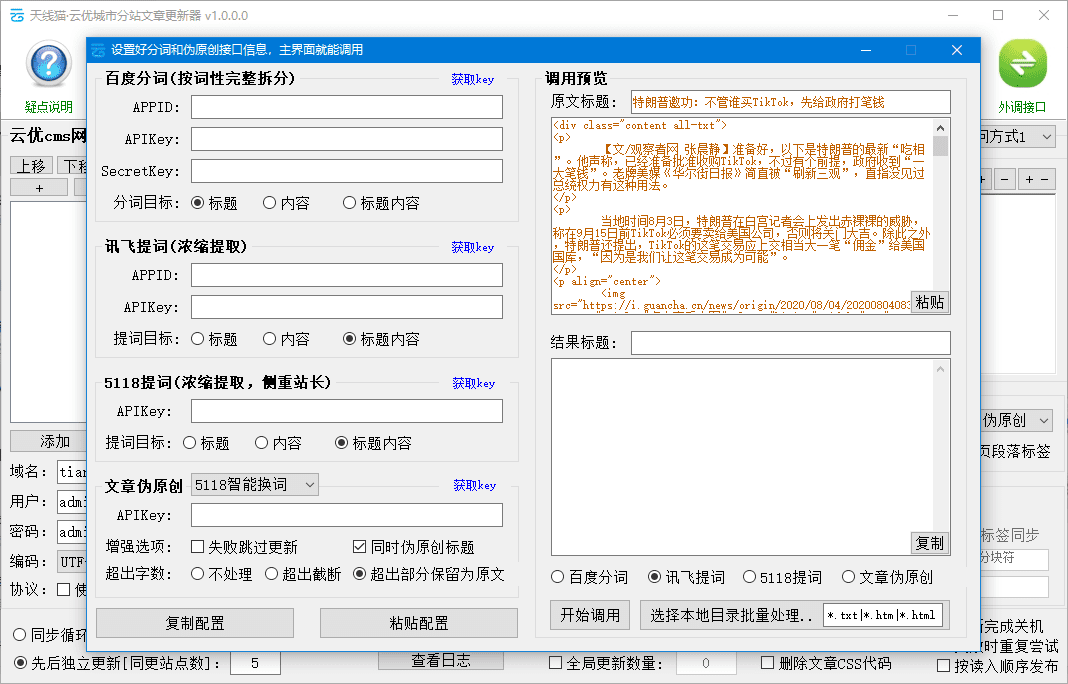Select 内容 for 5118提词 target
The height and width of the screenshot is (684, 1068).
[261, 443]
